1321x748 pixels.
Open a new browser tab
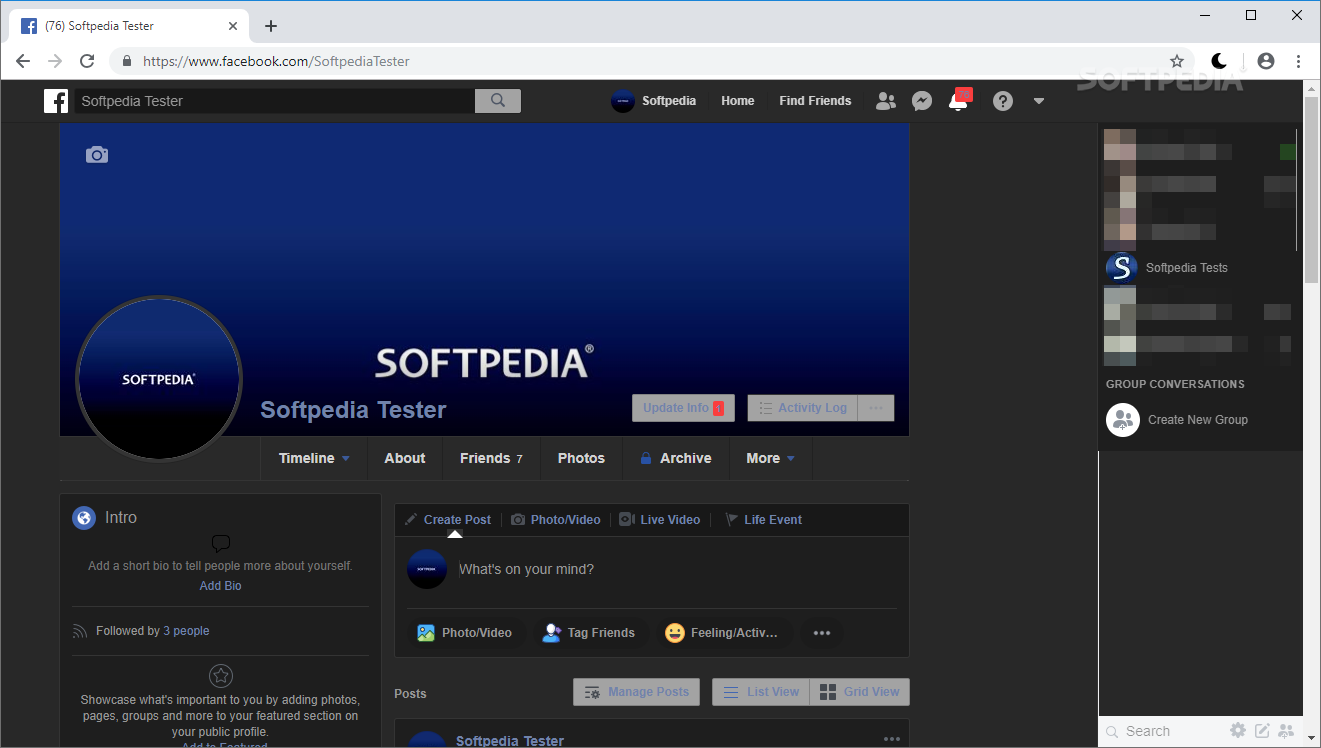(x=271, y=26)
